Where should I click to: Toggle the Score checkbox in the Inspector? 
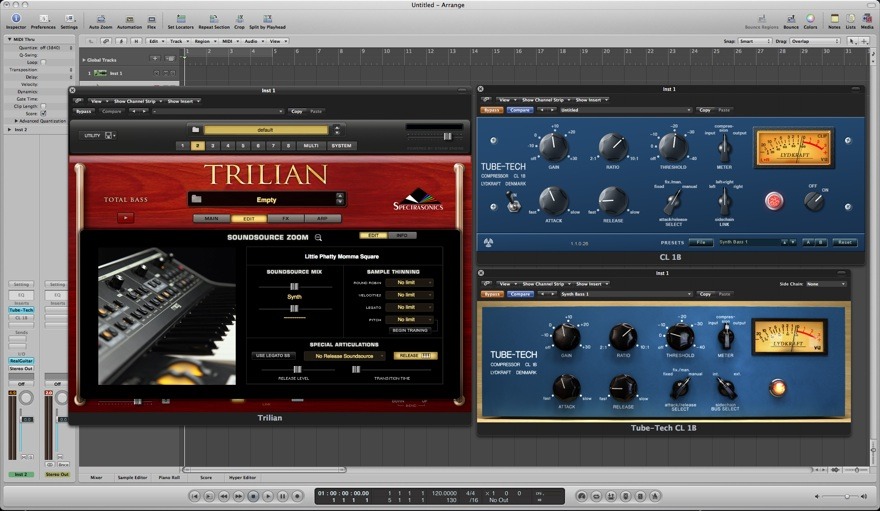pyautogui.click(x=43, y=113)
